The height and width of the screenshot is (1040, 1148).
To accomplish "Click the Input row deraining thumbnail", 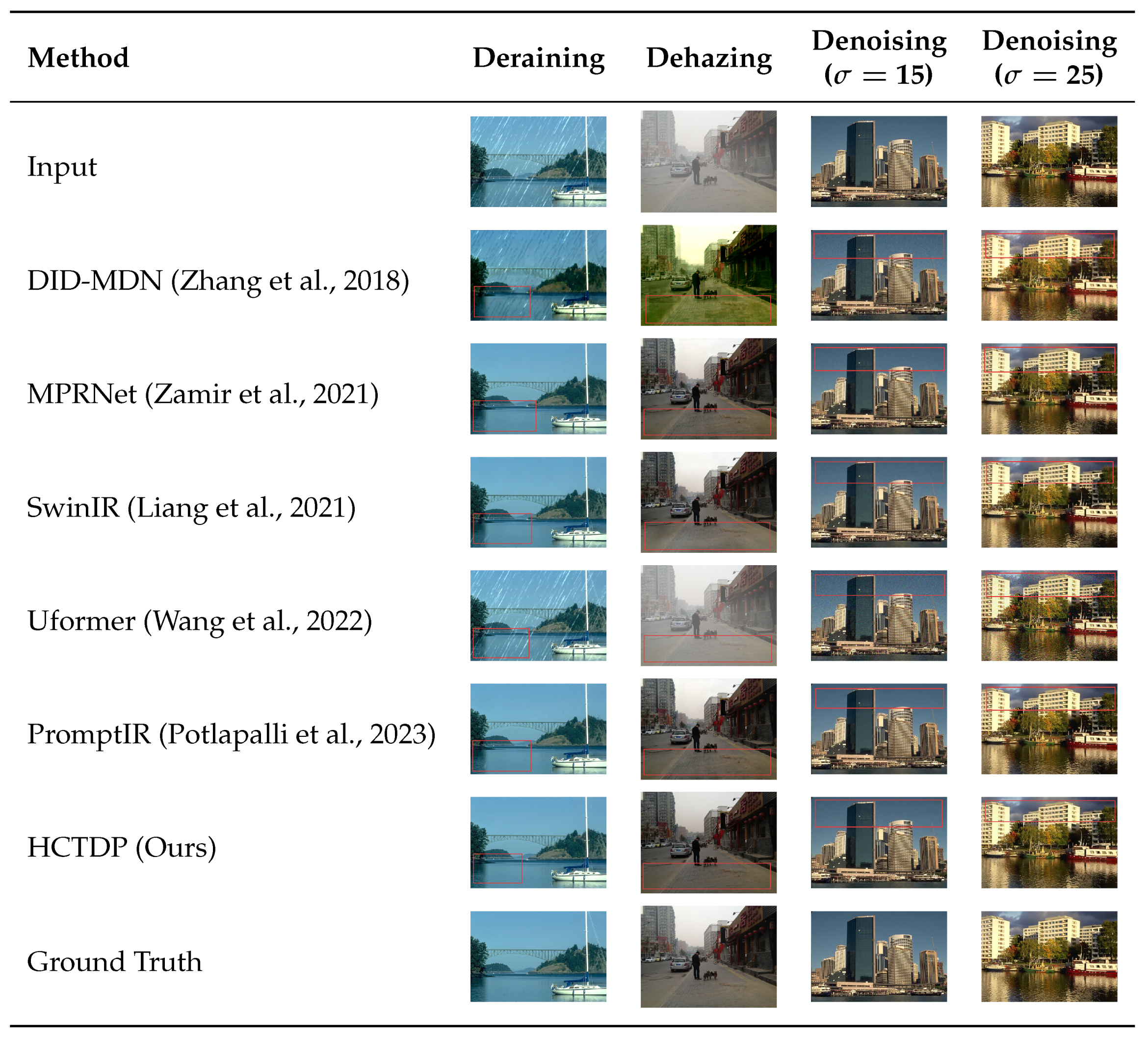I will click(x=538, y=161).
